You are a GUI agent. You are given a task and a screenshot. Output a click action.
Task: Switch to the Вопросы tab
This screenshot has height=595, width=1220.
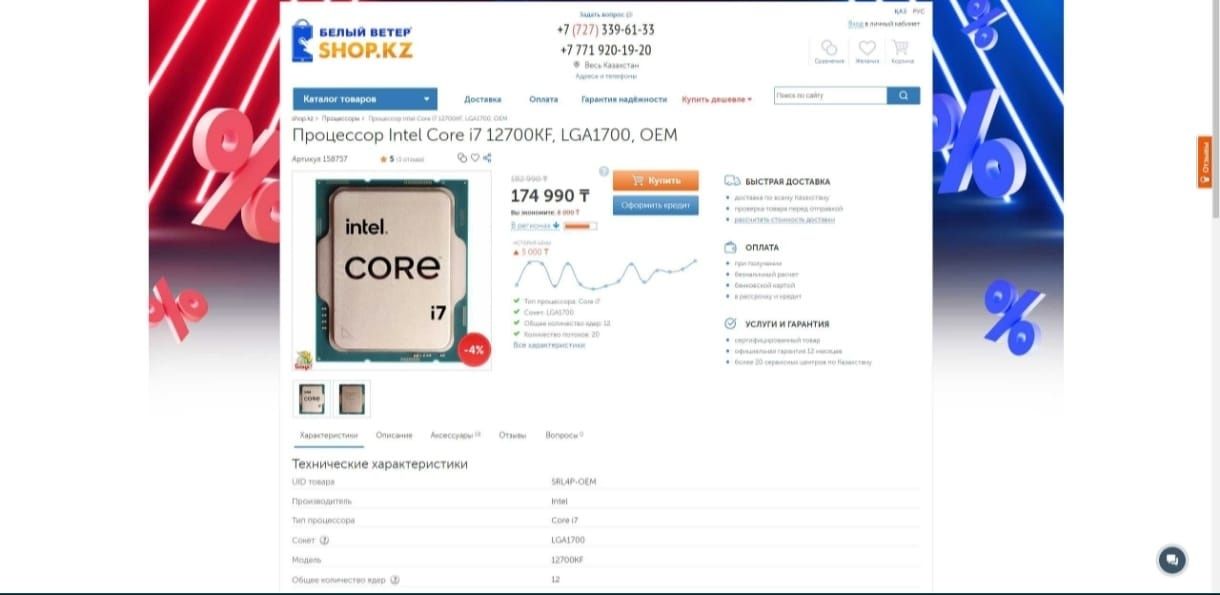coord(564,435)
